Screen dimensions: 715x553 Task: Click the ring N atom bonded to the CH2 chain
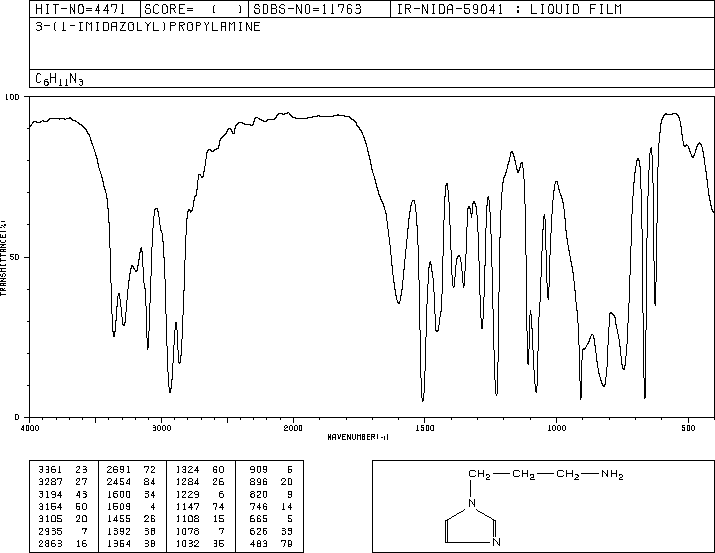471,503
